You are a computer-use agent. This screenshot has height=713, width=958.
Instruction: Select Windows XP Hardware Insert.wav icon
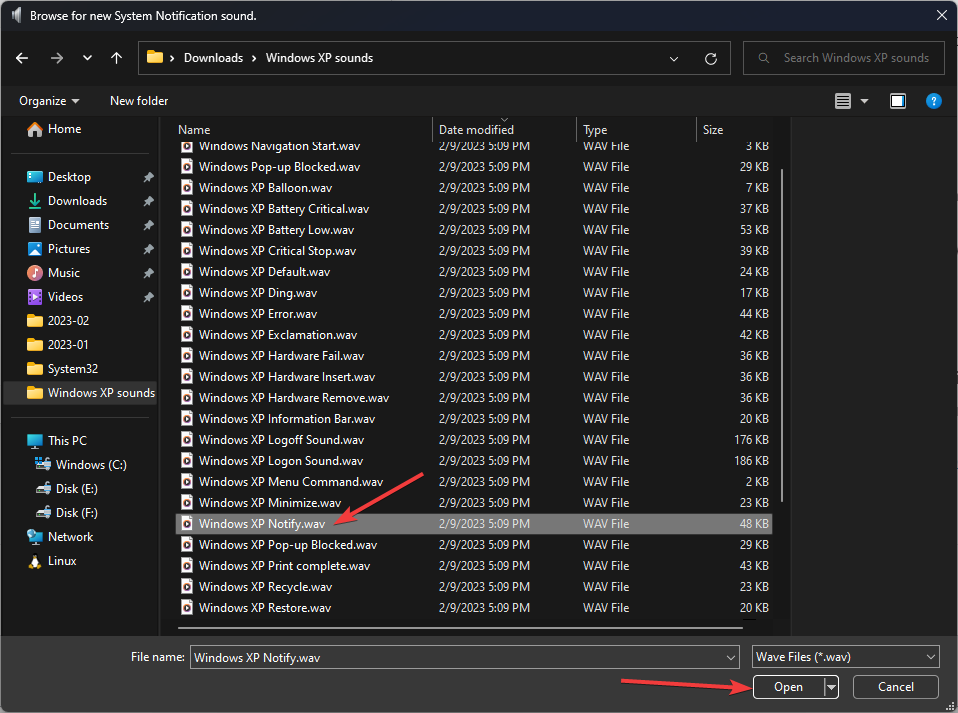(x=187, y=376)
